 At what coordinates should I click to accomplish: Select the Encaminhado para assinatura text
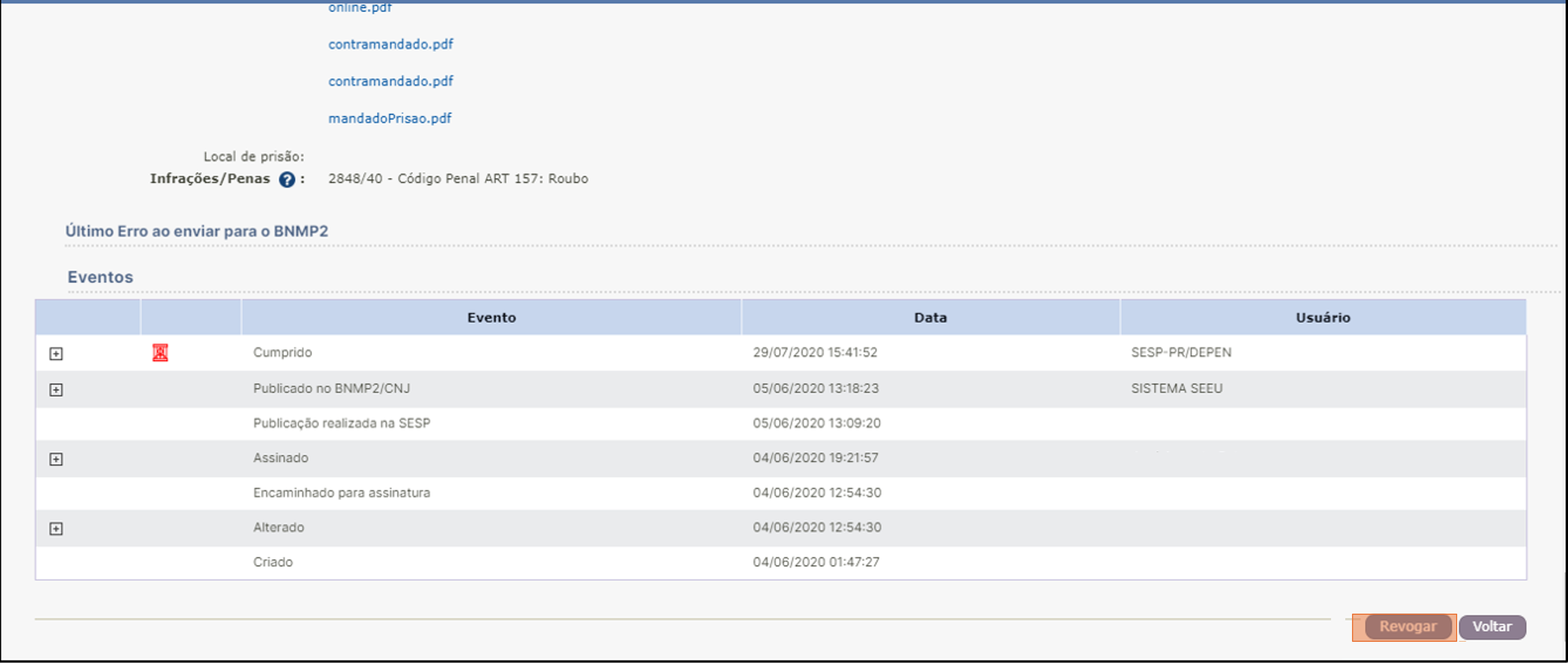point(341,492)
